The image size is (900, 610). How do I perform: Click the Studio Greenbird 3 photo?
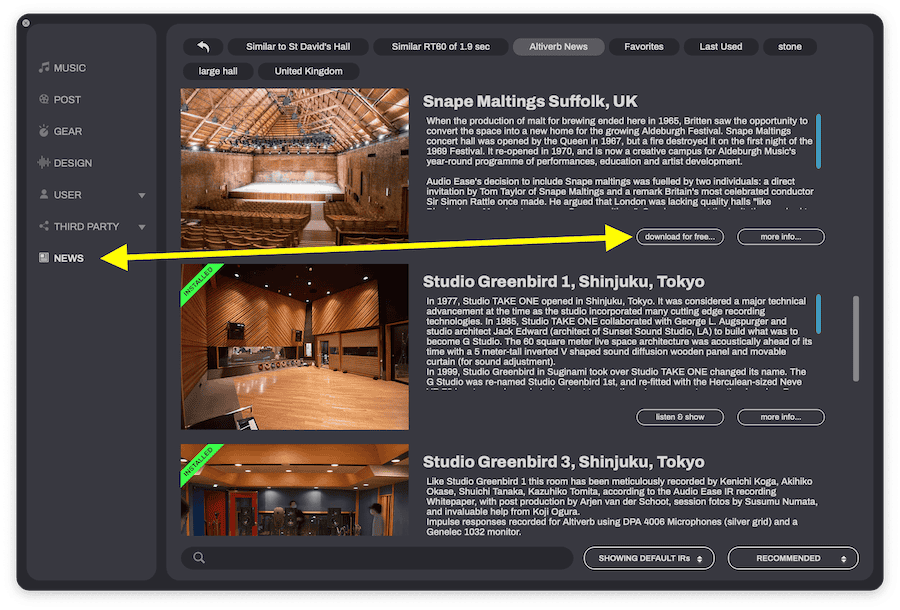click(295, 489)
